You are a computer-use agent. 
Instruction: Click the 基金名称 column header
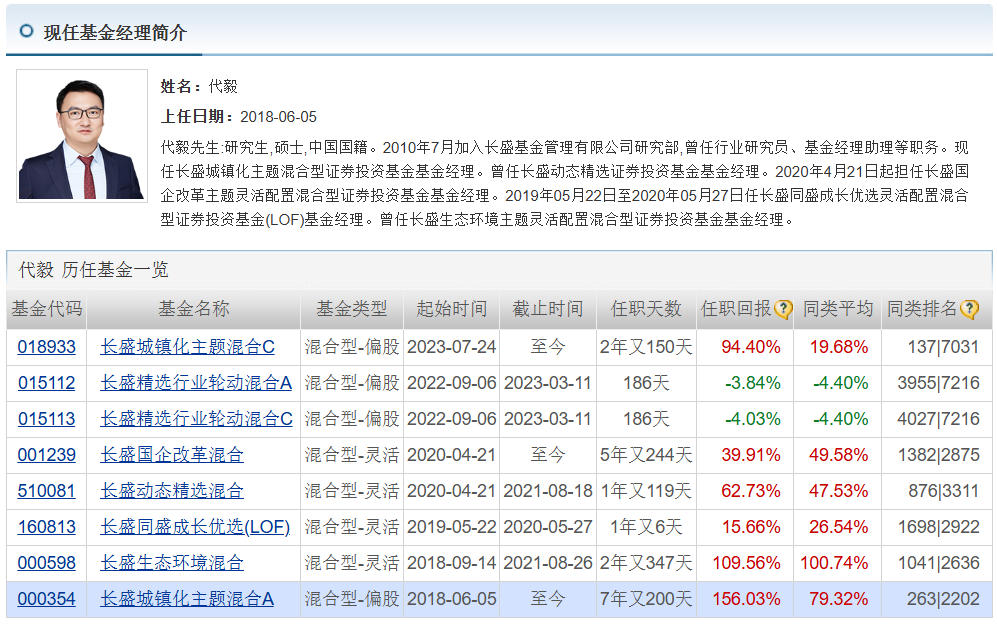(x=193, y=310)
